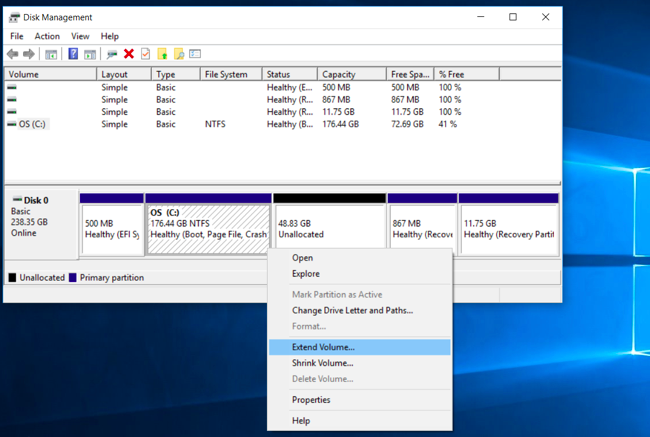Open Properties from the context menu

(x=311, y=400)
